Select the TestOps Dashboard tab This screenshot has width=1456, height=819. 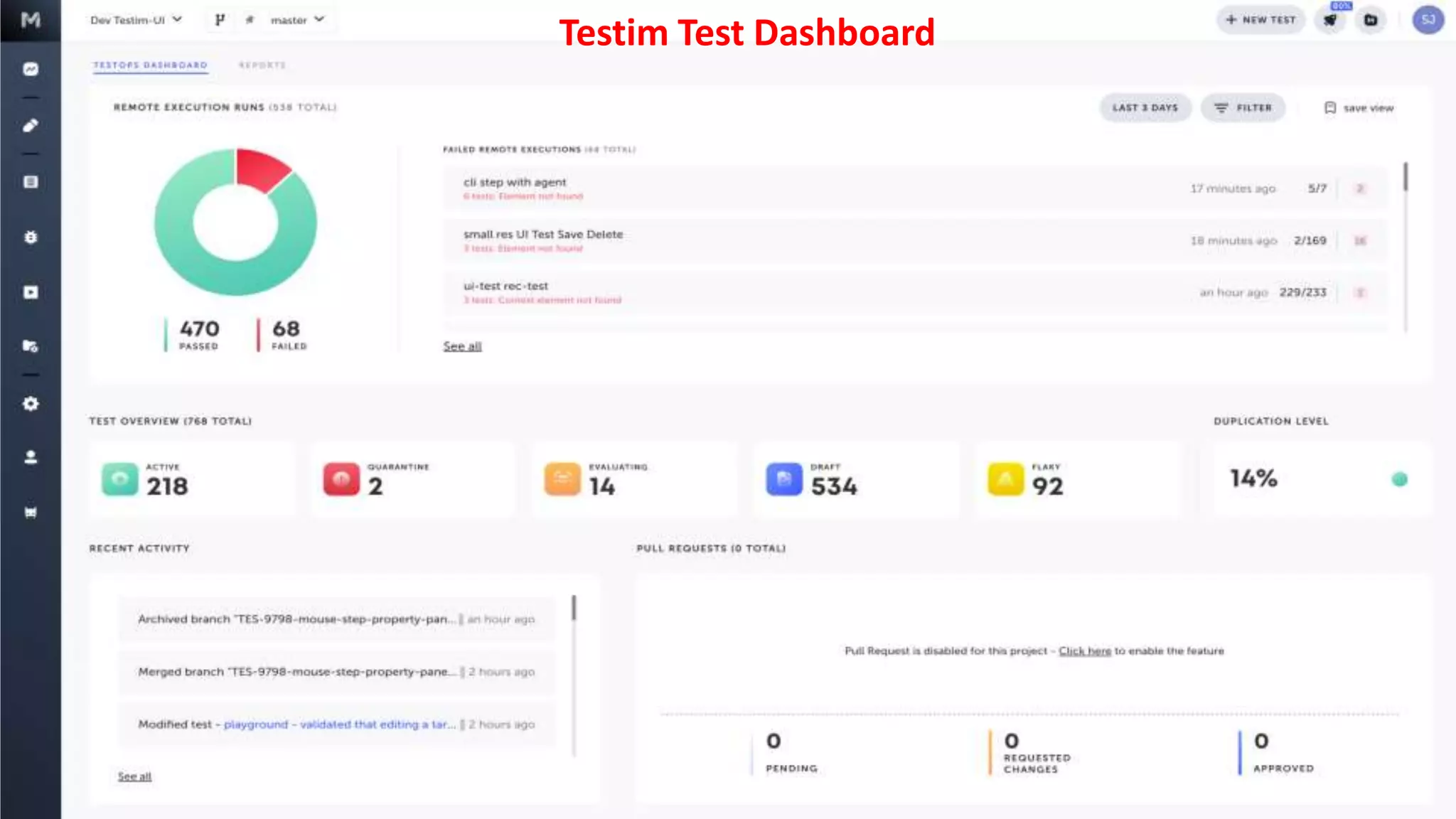pos(150,65)
